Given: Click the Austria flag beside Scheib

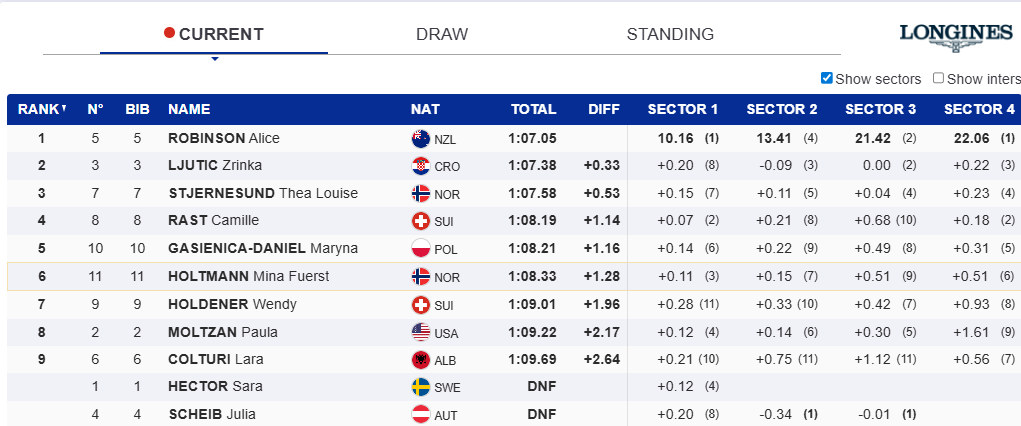Looking at the screenshot, I should pyautogui.click(x=420, y=415).
